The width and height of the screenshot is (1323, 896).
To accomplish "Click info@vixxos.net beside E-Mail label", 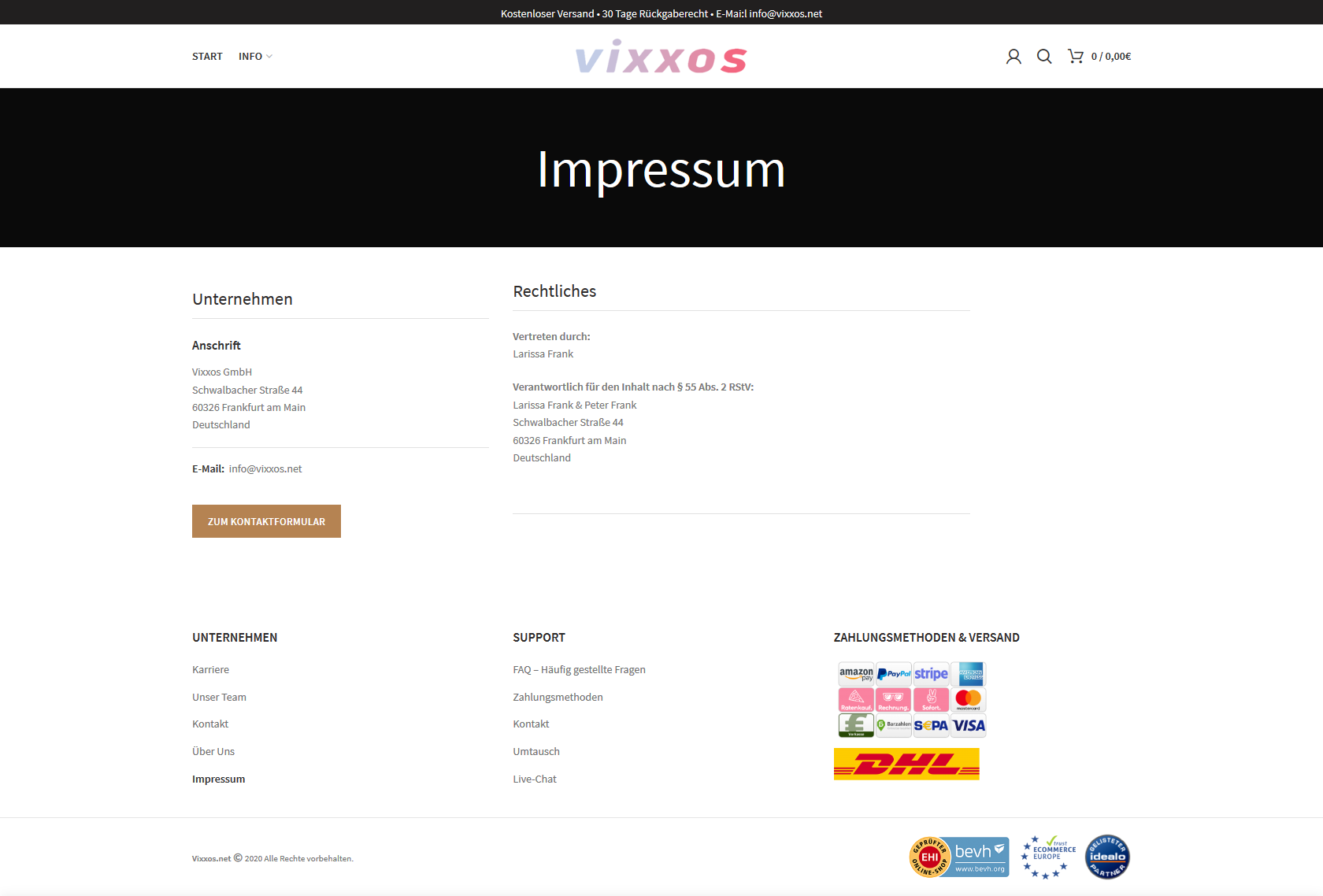I will (x=265, y=469).
